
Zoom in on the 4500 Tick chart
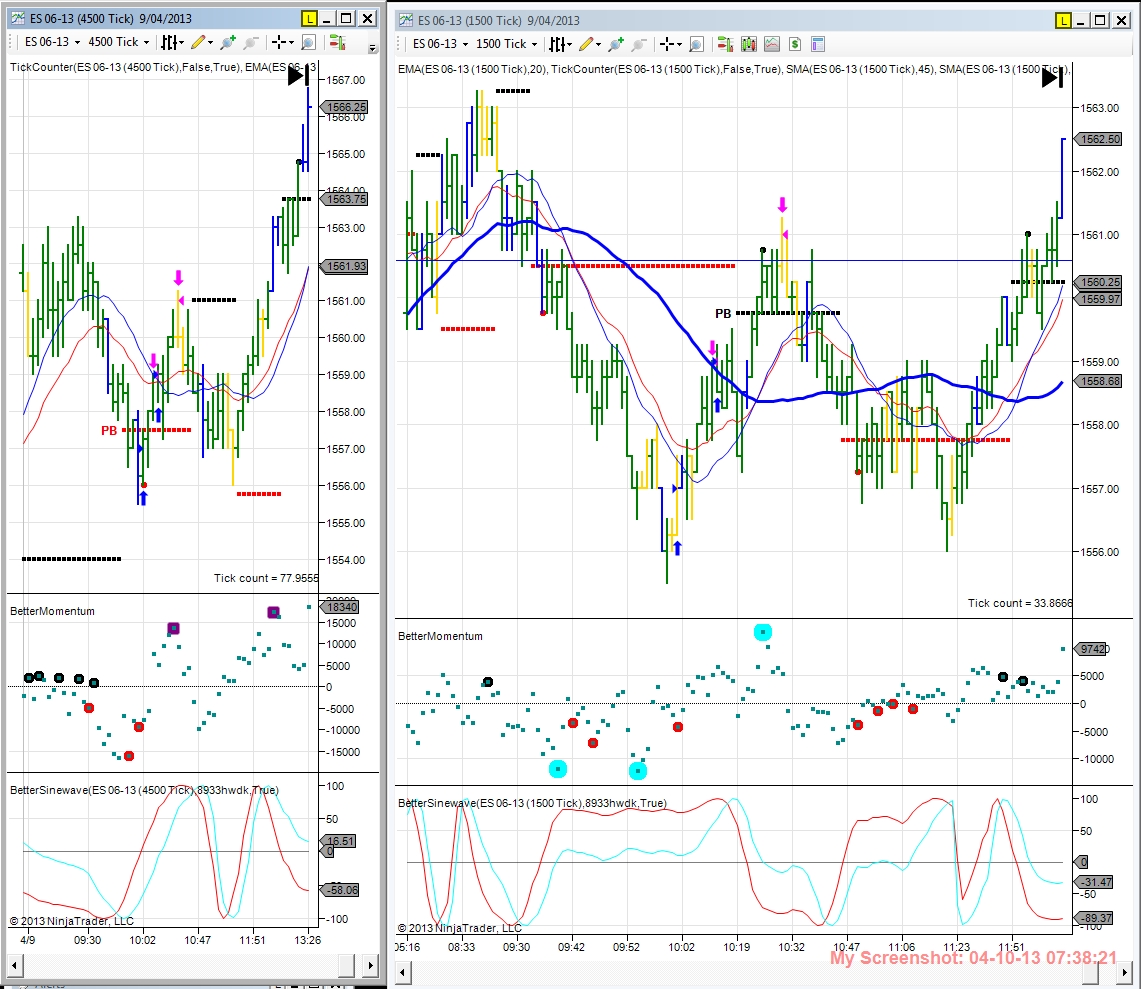click(x=228, y=42)
